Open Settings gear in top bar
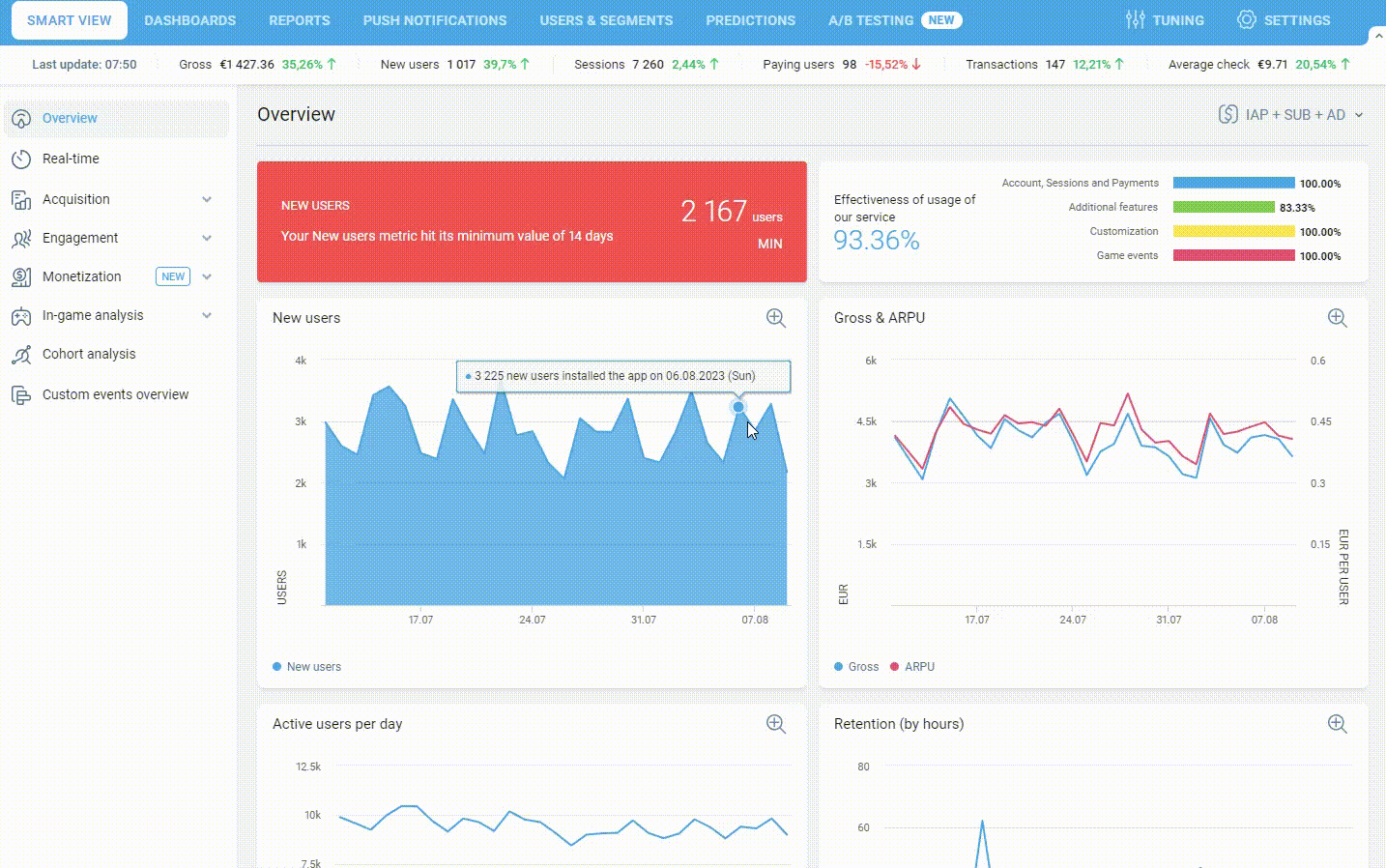This screenshot has width=1386, height=868. [x=1246, y=20]
